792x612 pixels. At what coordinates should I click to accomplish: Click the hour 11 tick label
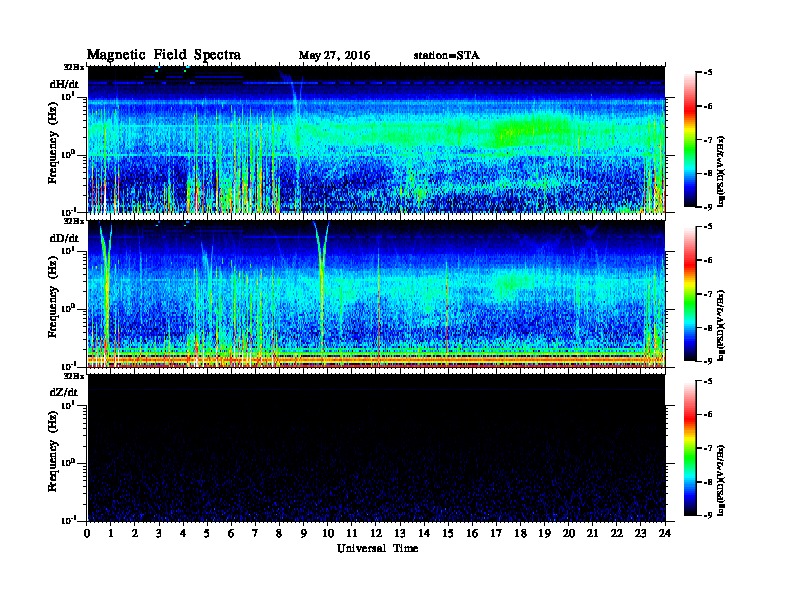tap(352, 533)
